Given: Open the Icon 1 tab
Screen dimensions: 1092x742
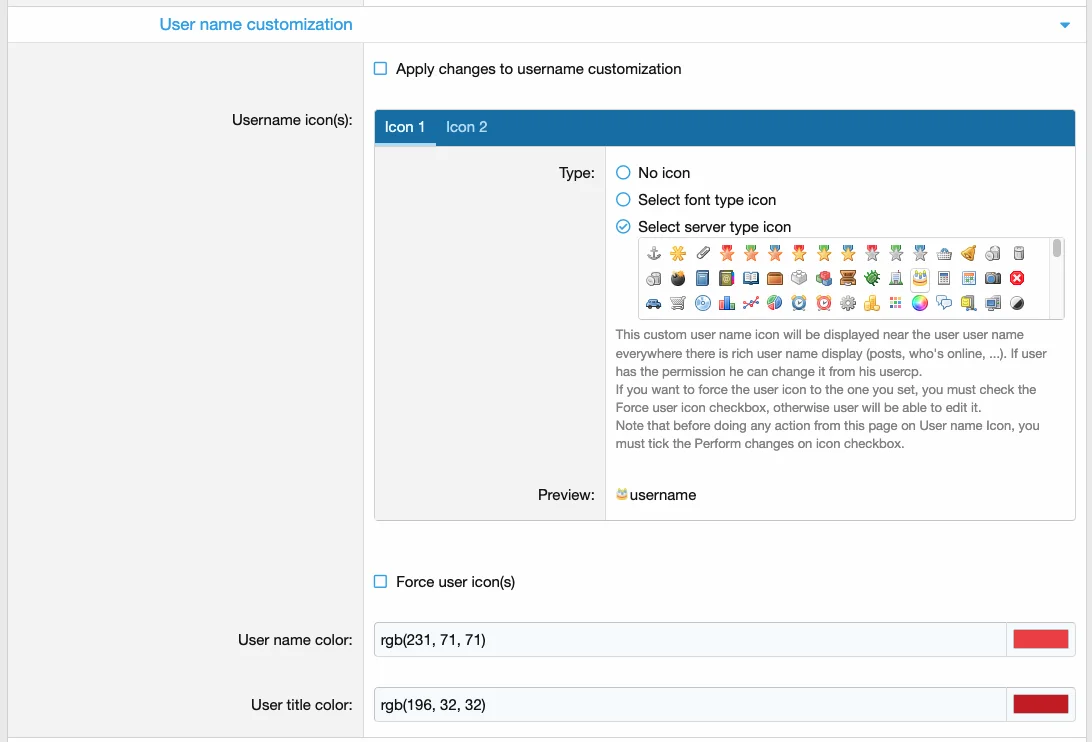Looking at the screenshot, I should pyautogui.click(x=405, y=127).
